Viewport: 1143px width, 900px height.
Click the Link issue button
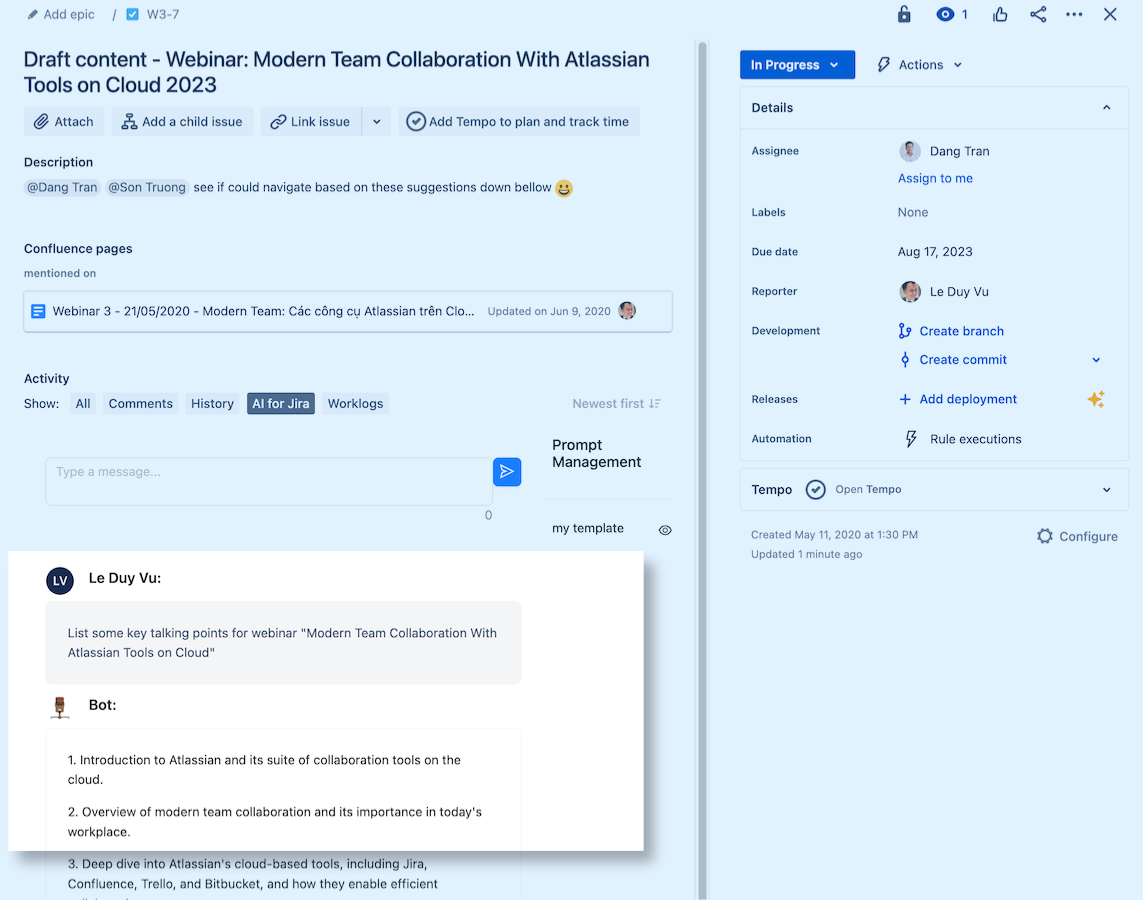311,122
